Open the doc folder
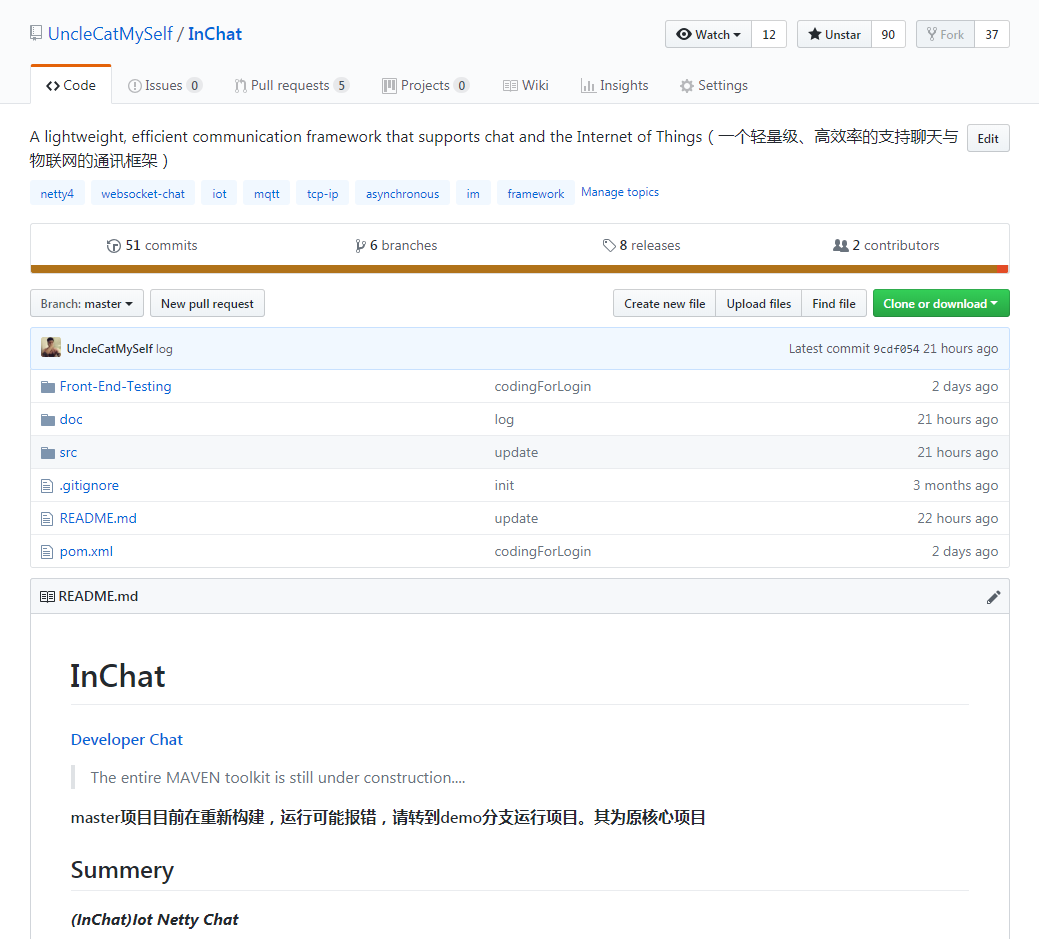 coord(71,419)
